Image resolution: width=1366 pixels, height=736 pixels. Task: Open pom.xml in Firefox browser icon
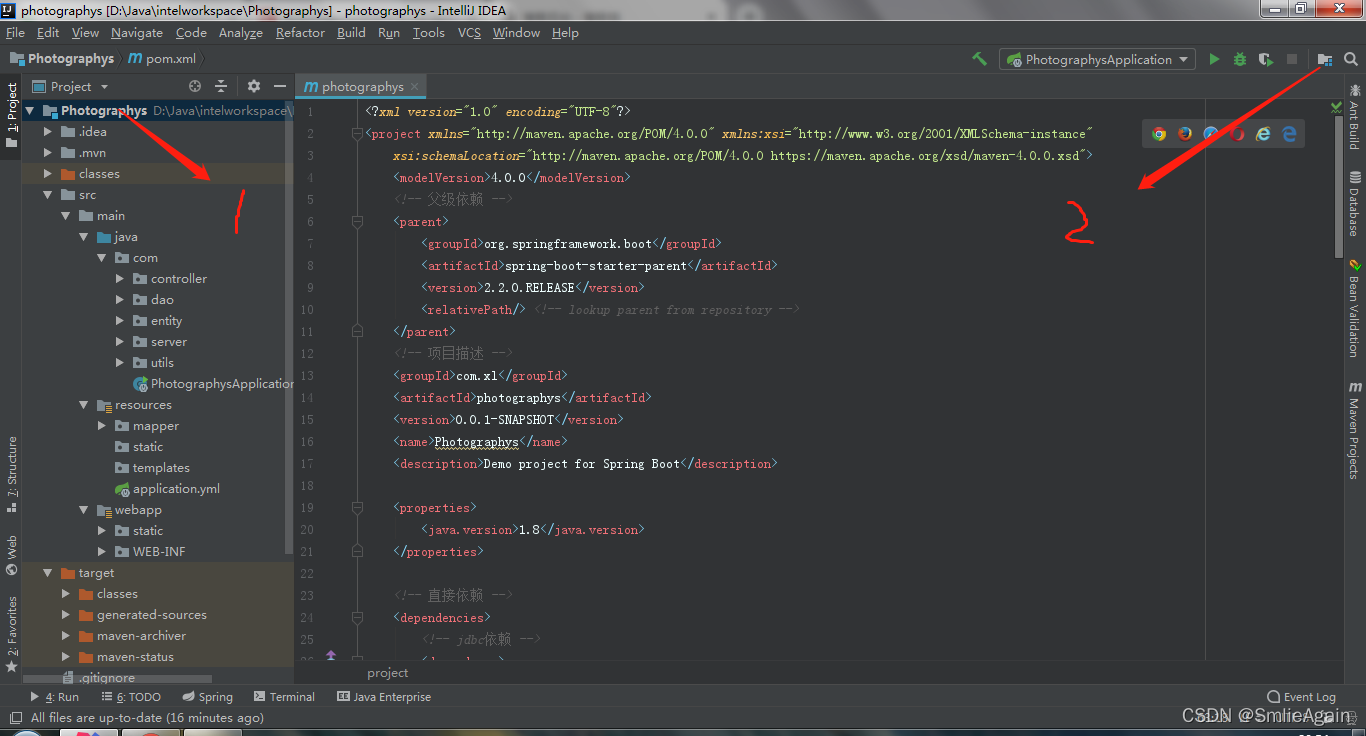(1185, 133)
